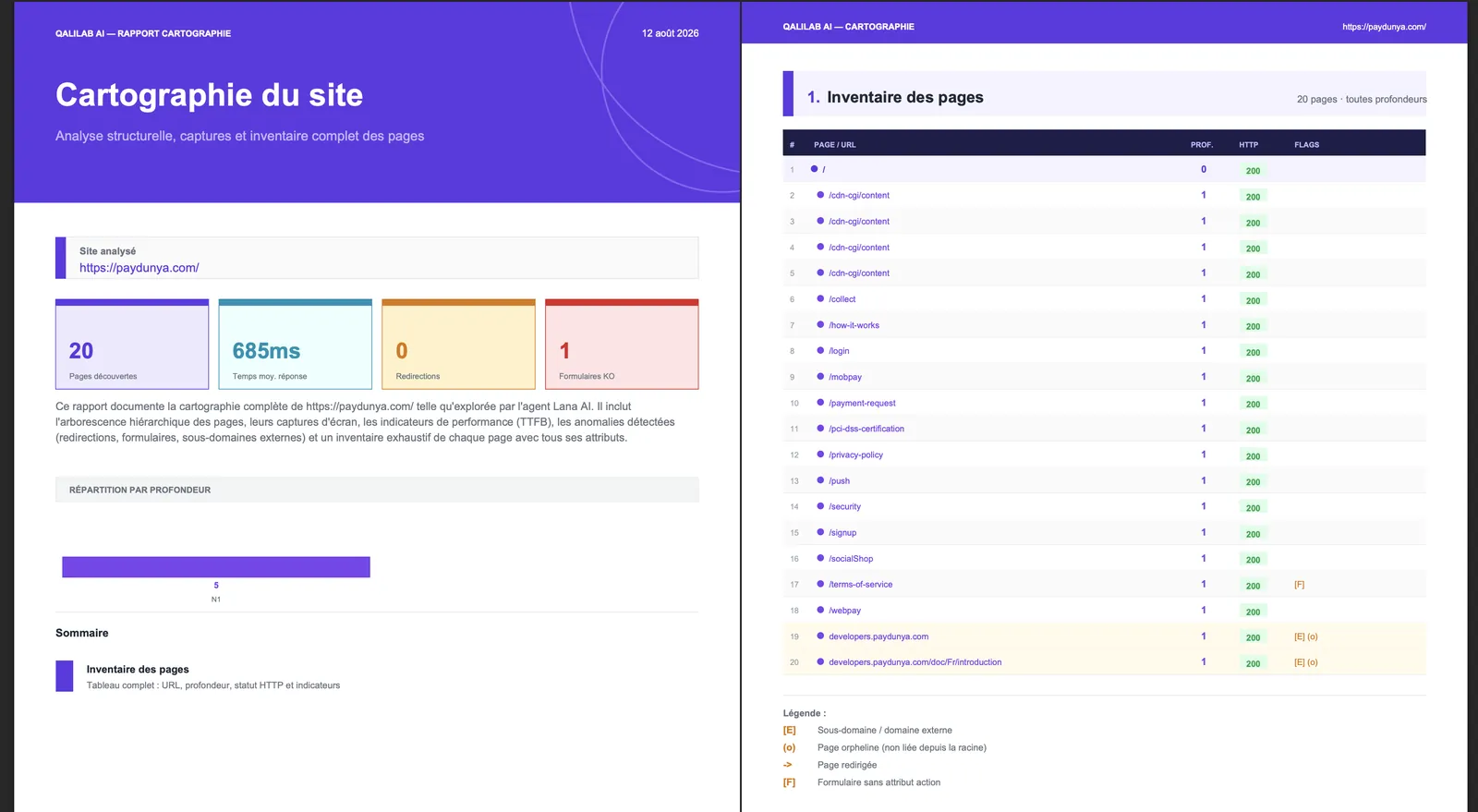Click the /login page URL
1478x812 pixels.
pyautogui.click(x=839, y=351)
